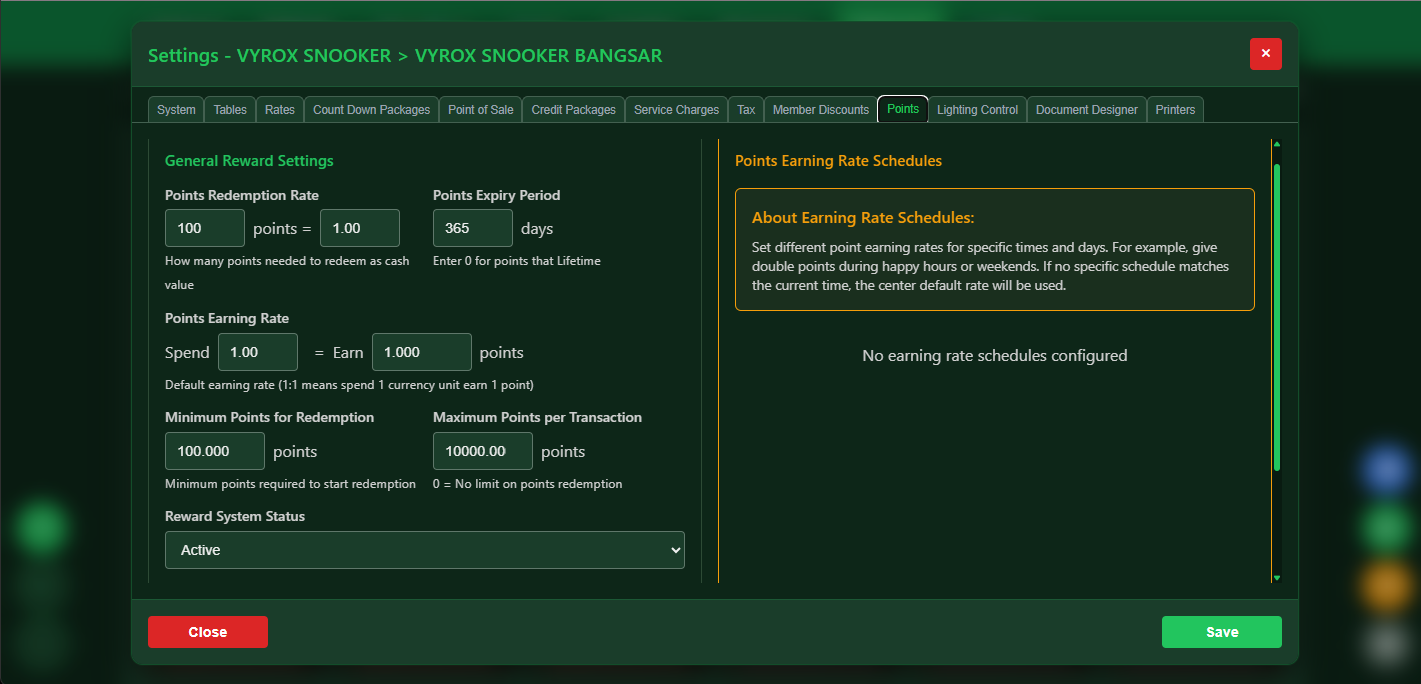View the Service Charges tab
The width and height of the screenshot is (1421, 684).
676,109
